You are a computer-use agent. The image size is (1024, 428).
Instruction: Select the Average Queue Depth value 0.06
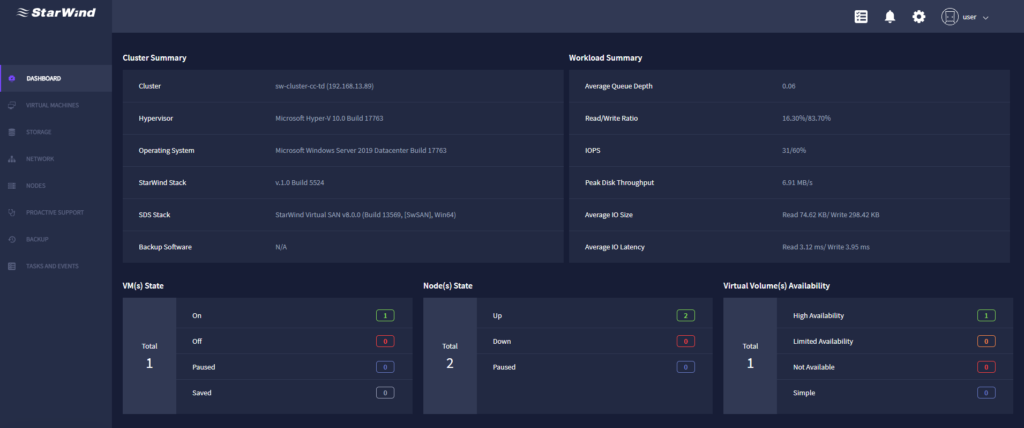pos(789,86)
